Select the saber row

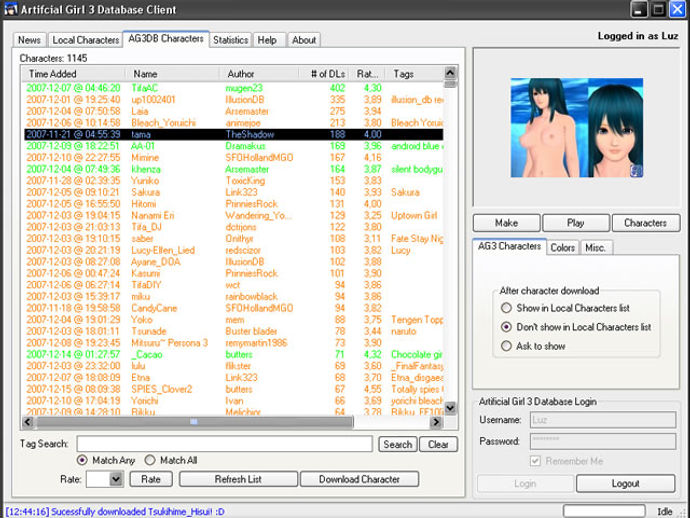coord(233,239)
